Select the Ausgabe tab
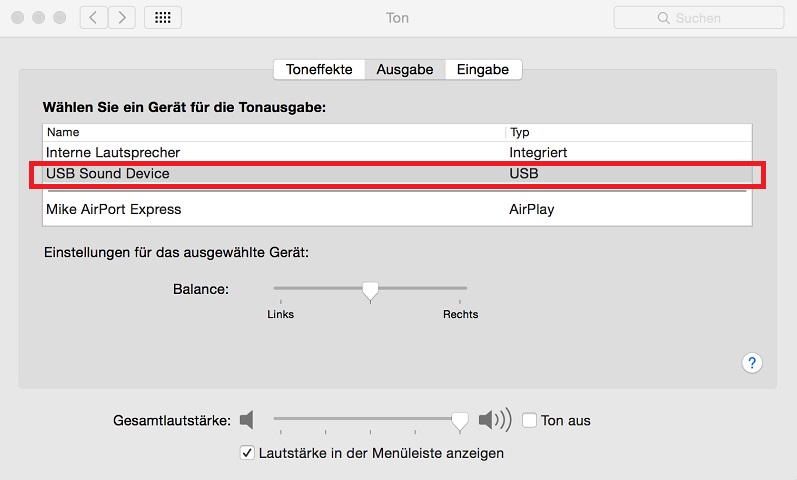The height and width of the screenshot is (480, 797). 405,69
